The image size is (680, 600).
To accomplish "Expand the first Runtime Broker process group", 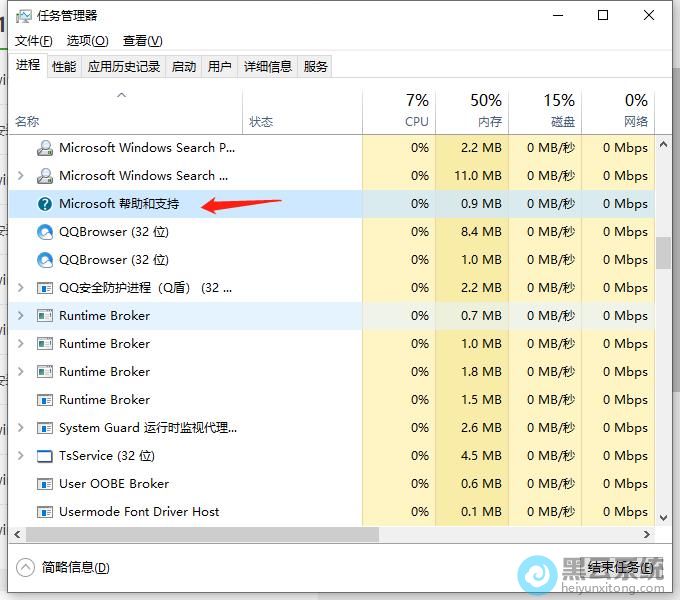I will [21, 316].
